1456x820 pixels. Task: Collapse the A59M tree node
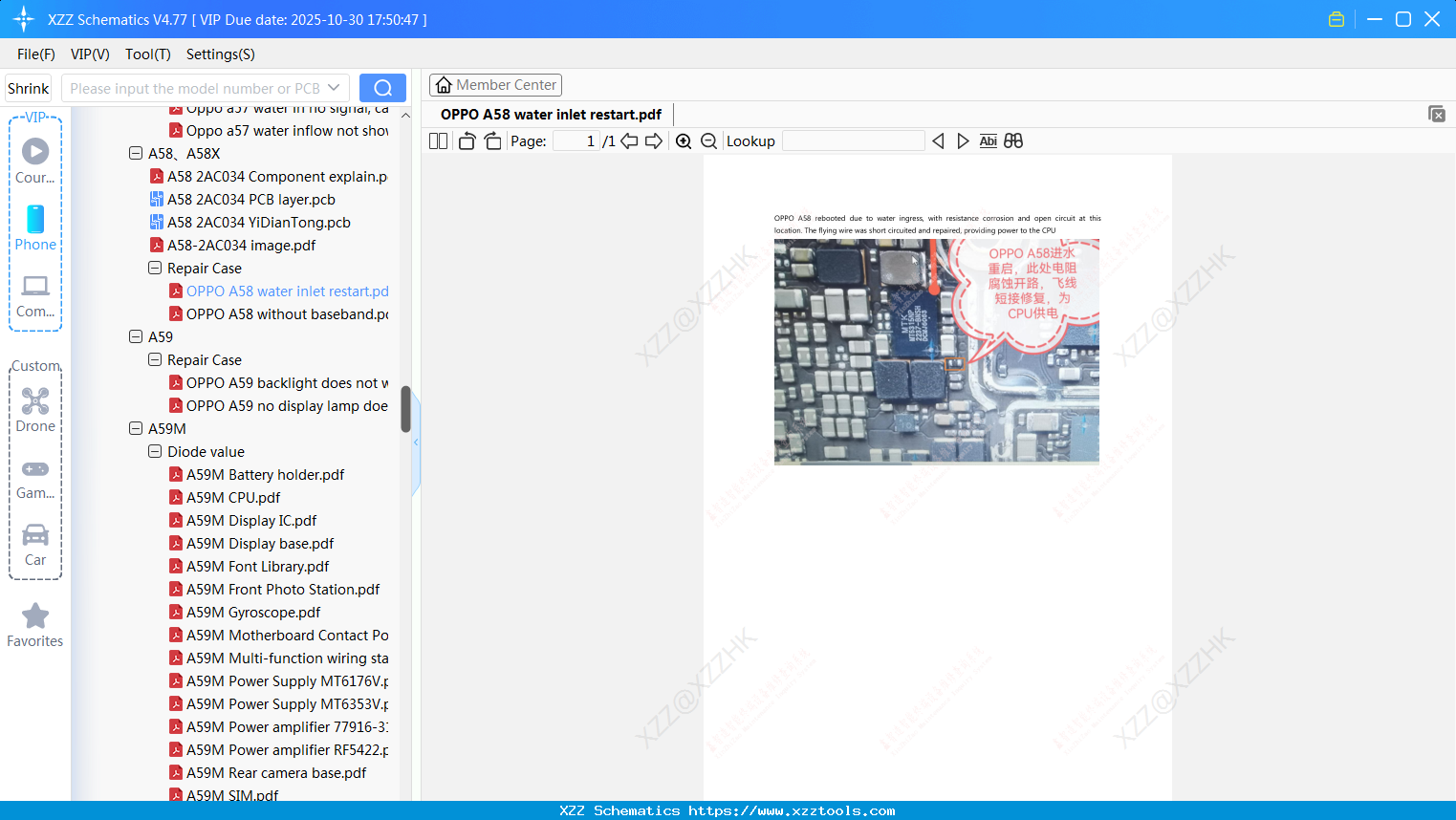(x=136, y=428)
